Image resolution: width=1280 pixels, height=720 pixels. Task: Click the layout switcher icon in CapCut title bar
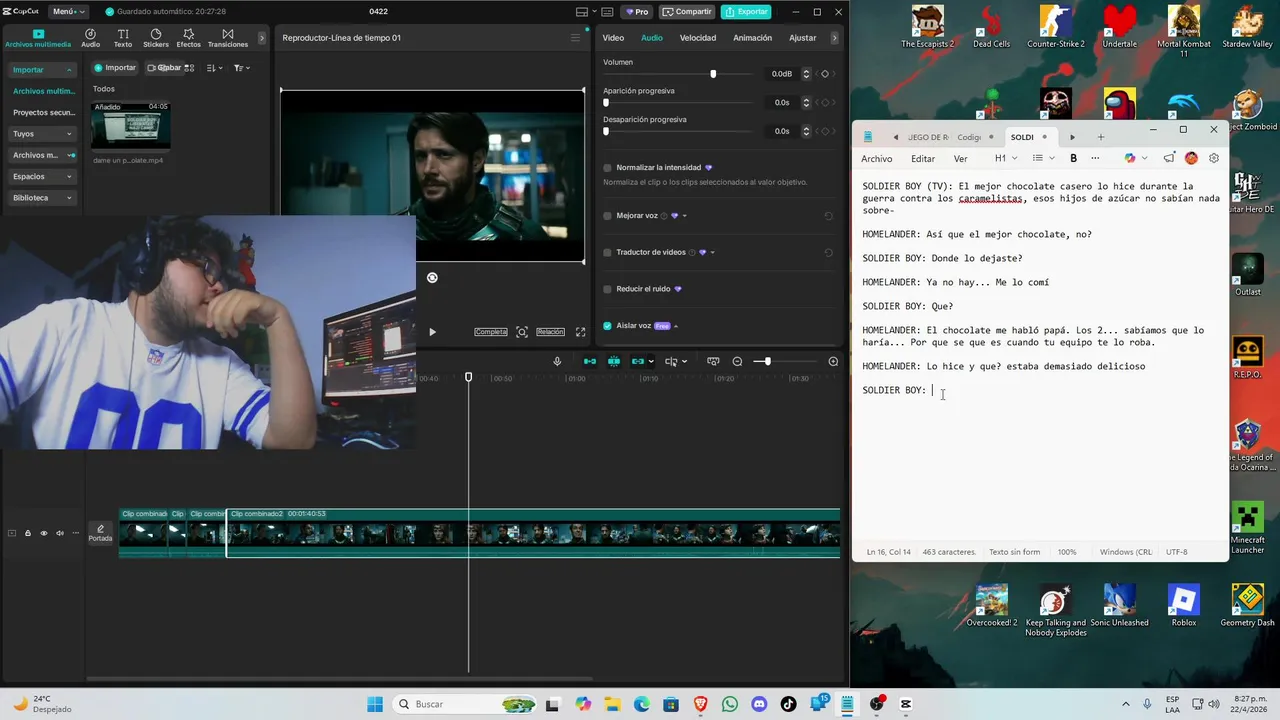(582, 12)
